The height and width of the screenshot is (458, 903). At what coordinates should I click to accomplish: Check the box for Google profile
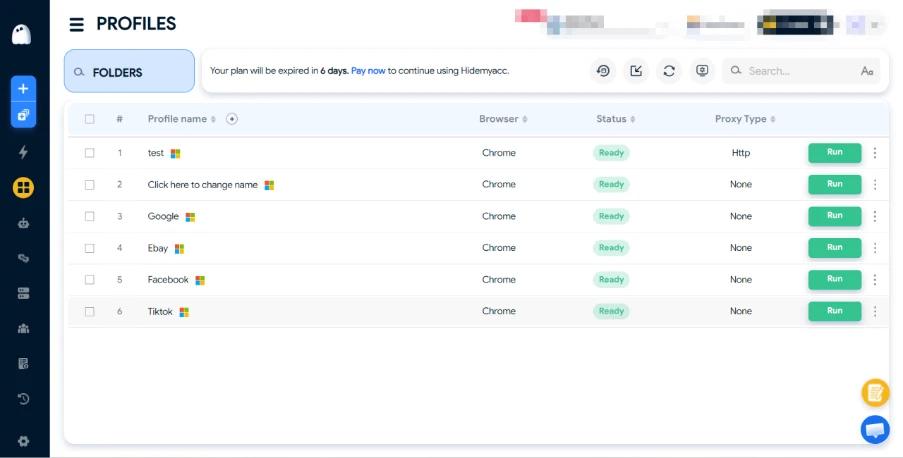coord(89,216)
